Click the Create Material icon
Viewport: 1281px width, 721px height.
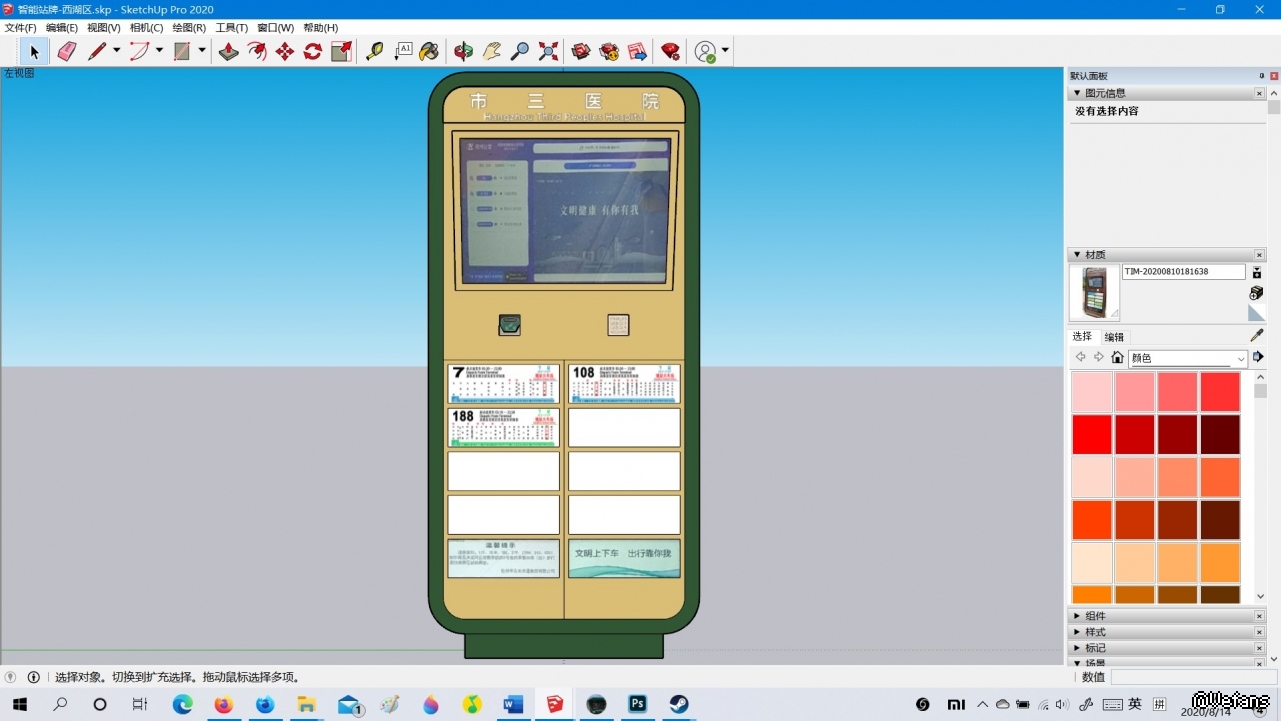coord(1257,293)
